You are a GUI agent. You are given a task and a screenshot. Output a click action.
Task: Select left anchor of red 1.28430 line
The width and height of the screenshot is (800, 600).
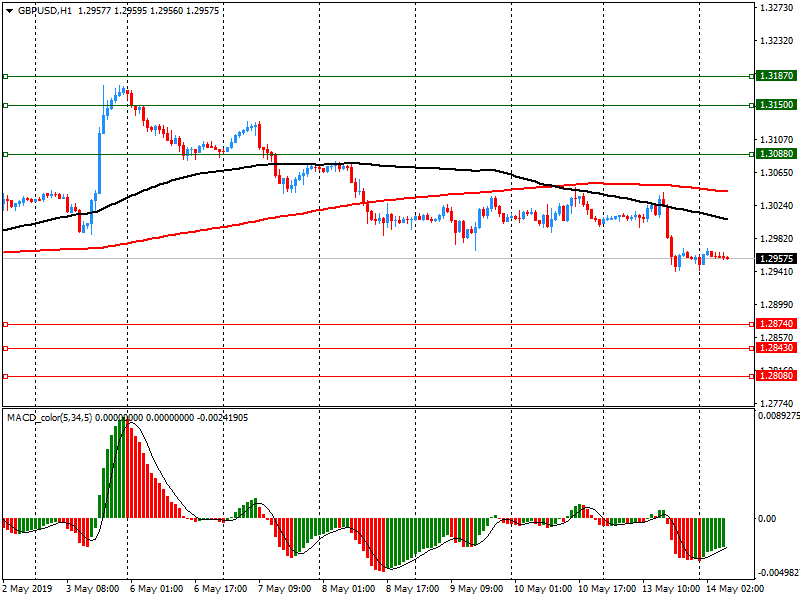(5, 348)
